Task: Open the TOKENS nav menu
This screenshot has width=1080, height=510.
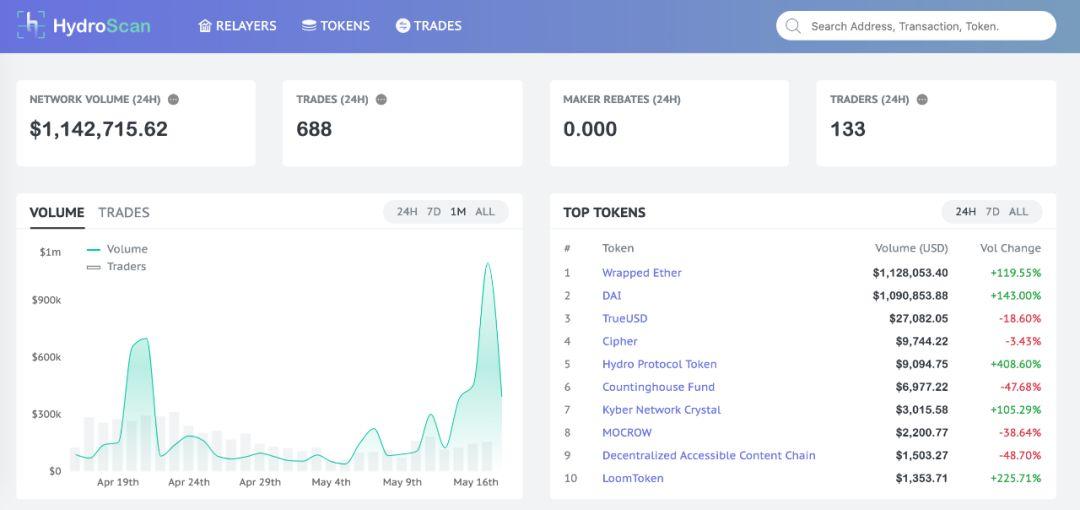Action: 336,26
